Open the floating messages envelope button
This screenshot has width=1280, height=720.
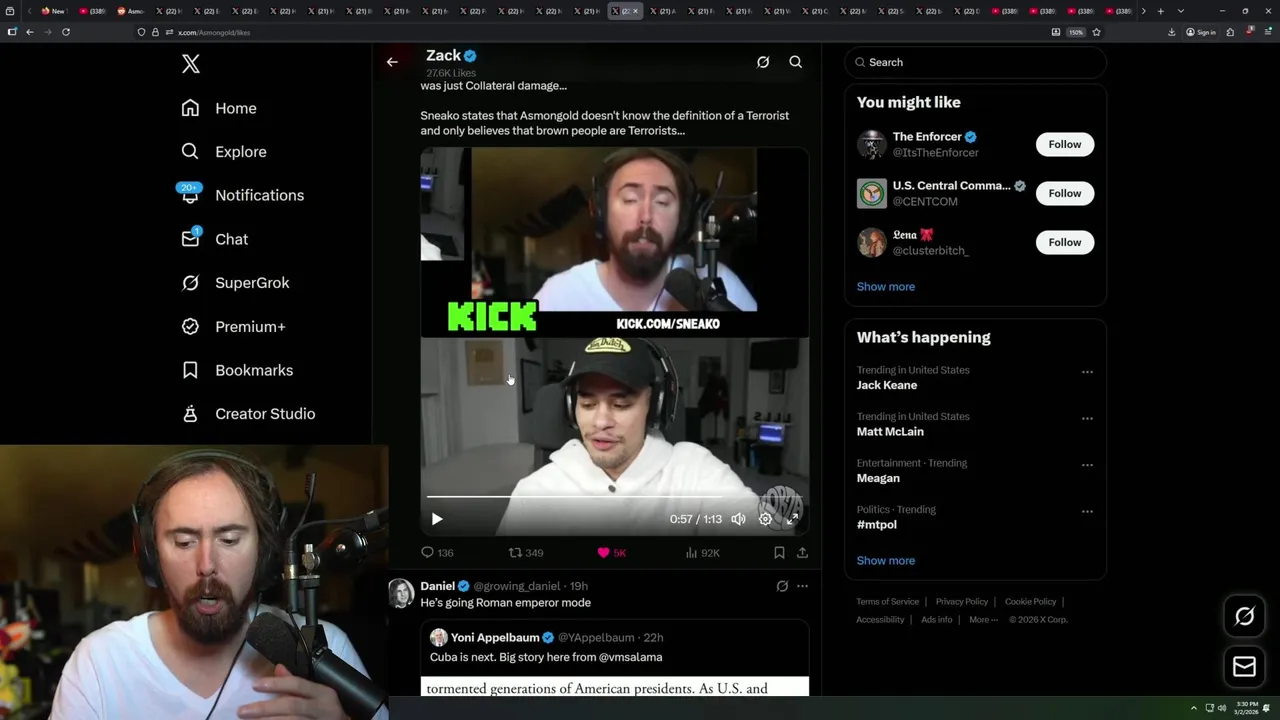(x=1244, y=667)
